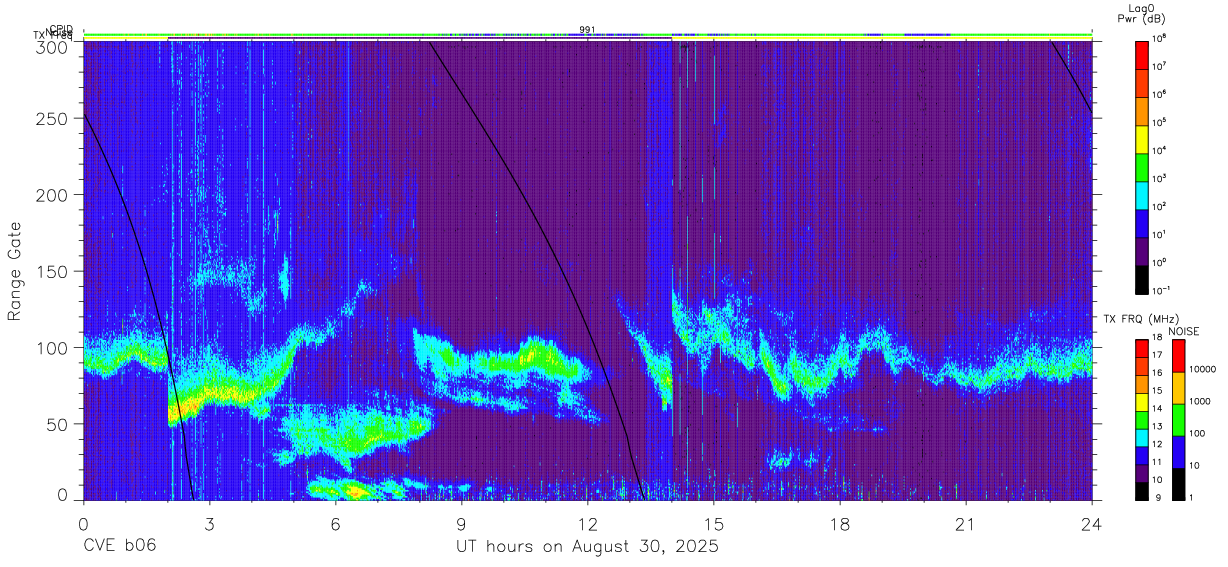Select the yellow 14–15 MHz TX FRQ segment
The width and height of the screenshot is (1228, 567).
tap(1142, 401)
